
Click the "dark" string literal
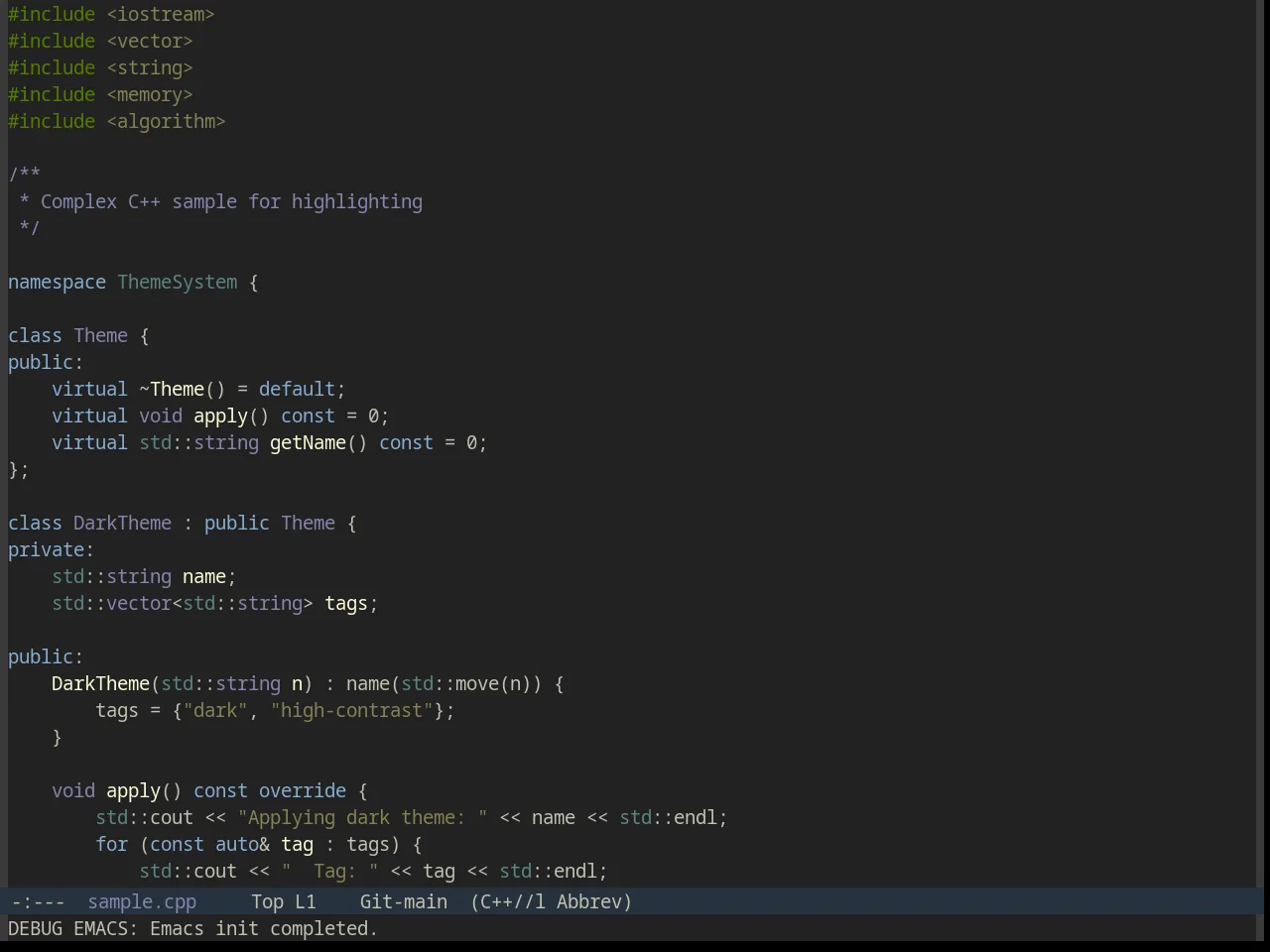pos(215,710)
